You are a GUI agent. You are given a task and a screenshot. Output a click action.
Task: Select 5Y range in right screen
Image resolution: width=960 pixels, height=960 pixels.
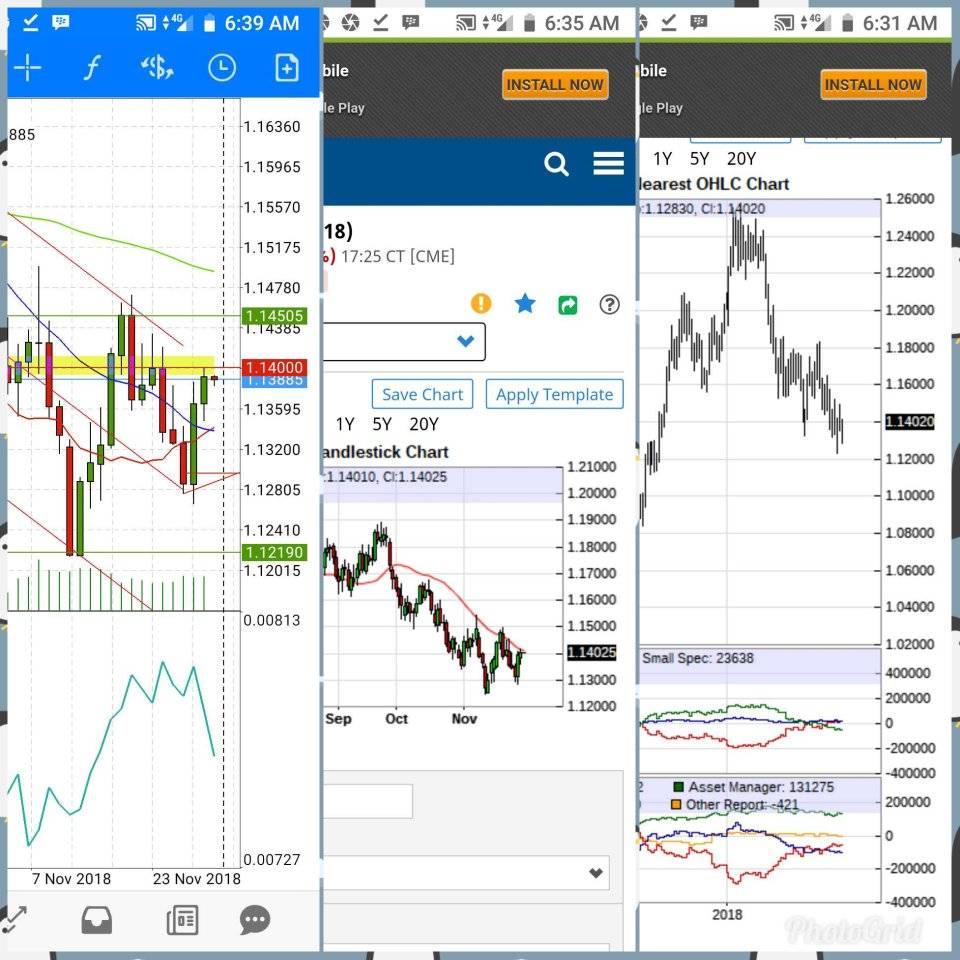coord(699,159)
